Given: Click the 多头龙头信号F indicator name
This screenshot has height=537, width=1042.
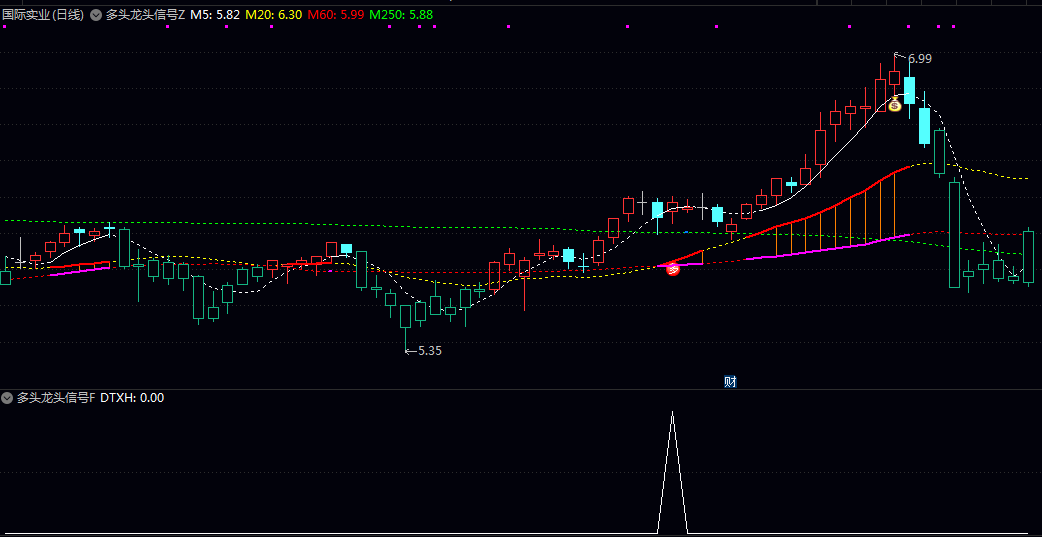Looking at the screenshot, I should 57,398.
